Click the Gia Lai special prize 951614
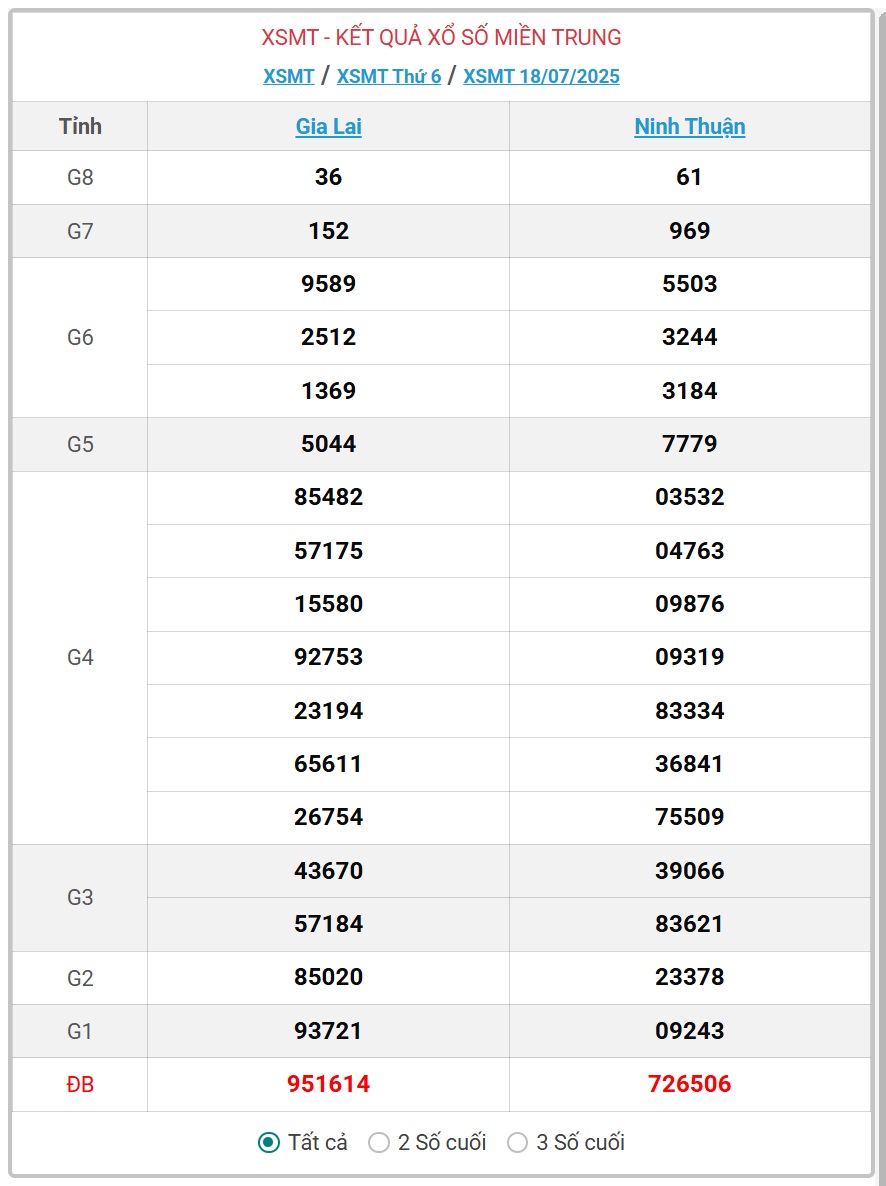This screenshot has height=1186, width=886. [x=328, y=1084]
